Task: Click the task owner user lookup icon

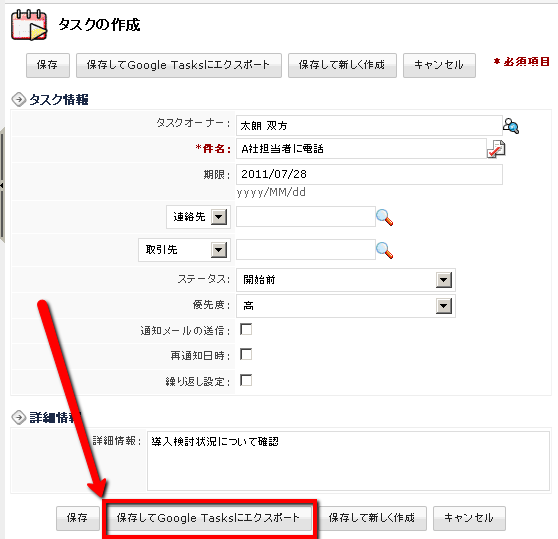Action: click(x=511, y=126)
